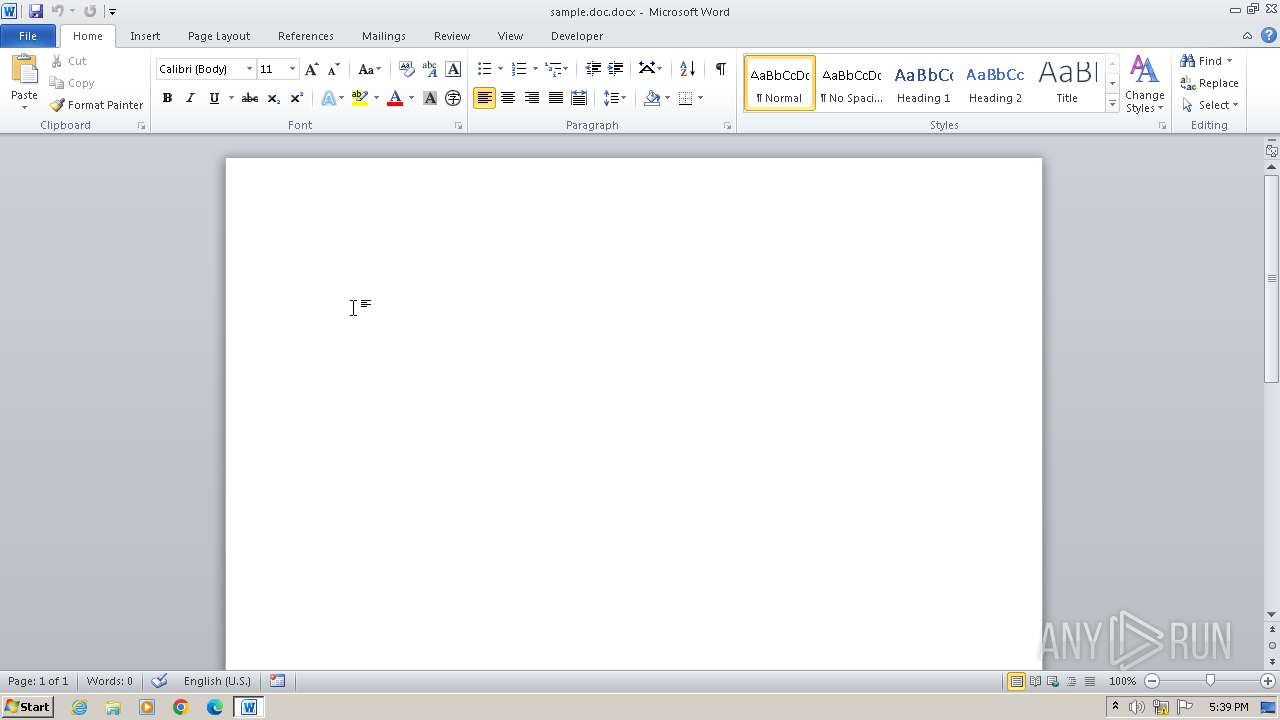
Task: Switch to the Developer tab
Action: 577,36
